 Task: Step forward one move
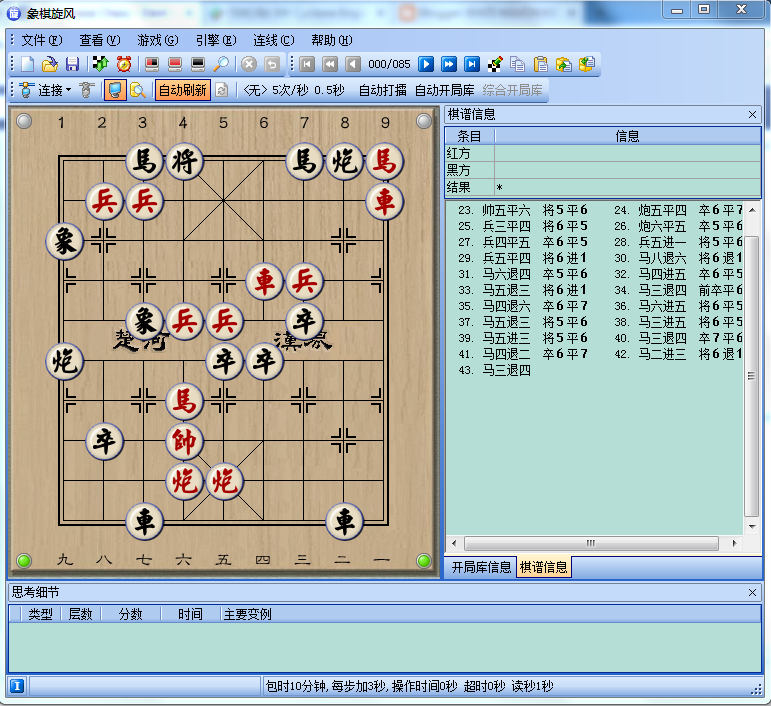click(426, 64)
